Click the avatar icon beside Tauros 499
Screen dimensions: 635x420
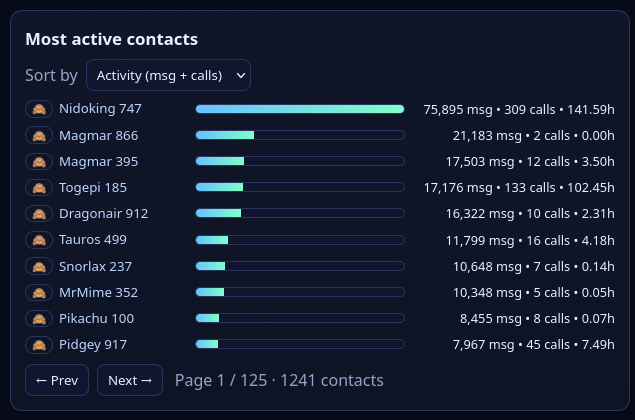(39, 240)
